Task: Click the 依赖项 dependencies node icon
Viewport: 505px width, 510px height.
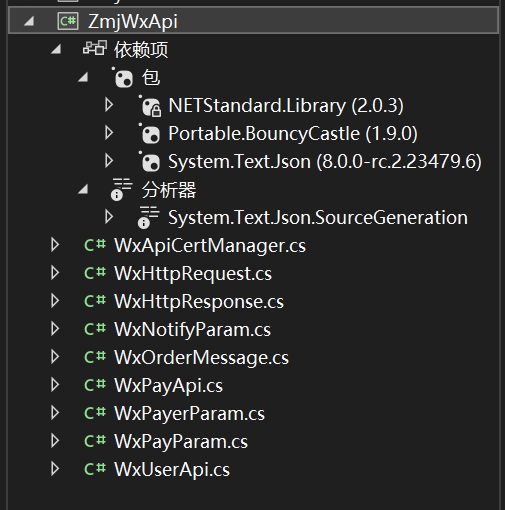Action: (95, 49)
